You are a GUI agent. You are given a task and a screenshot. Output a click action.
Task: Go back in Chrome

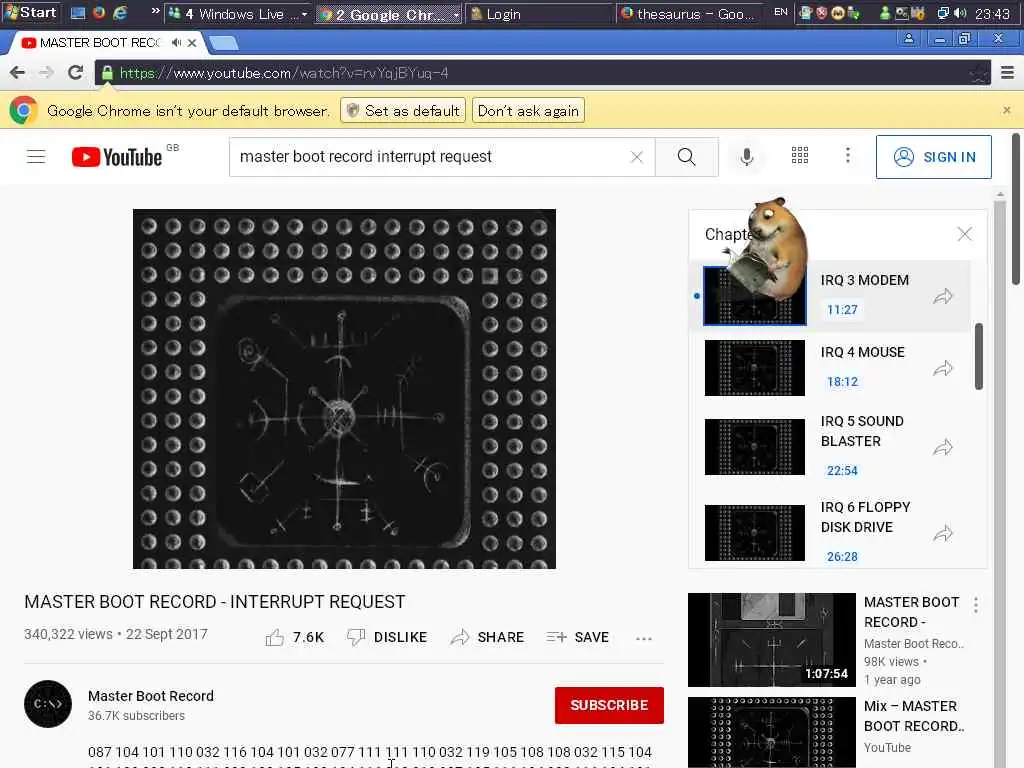point(18,72)
